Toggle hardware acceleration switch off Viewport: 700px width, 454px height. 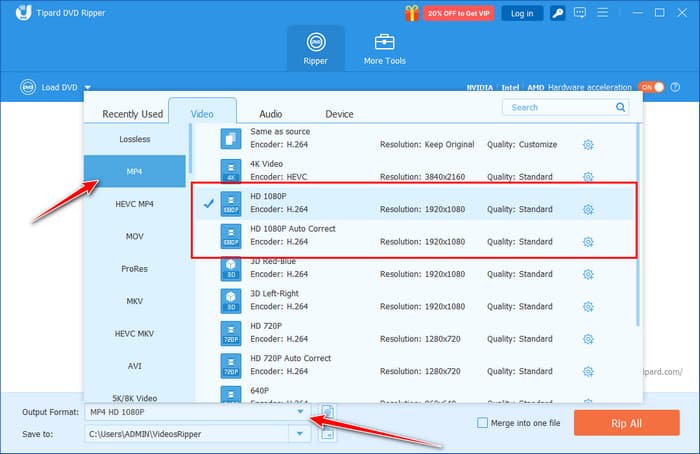tap(651, 87)
